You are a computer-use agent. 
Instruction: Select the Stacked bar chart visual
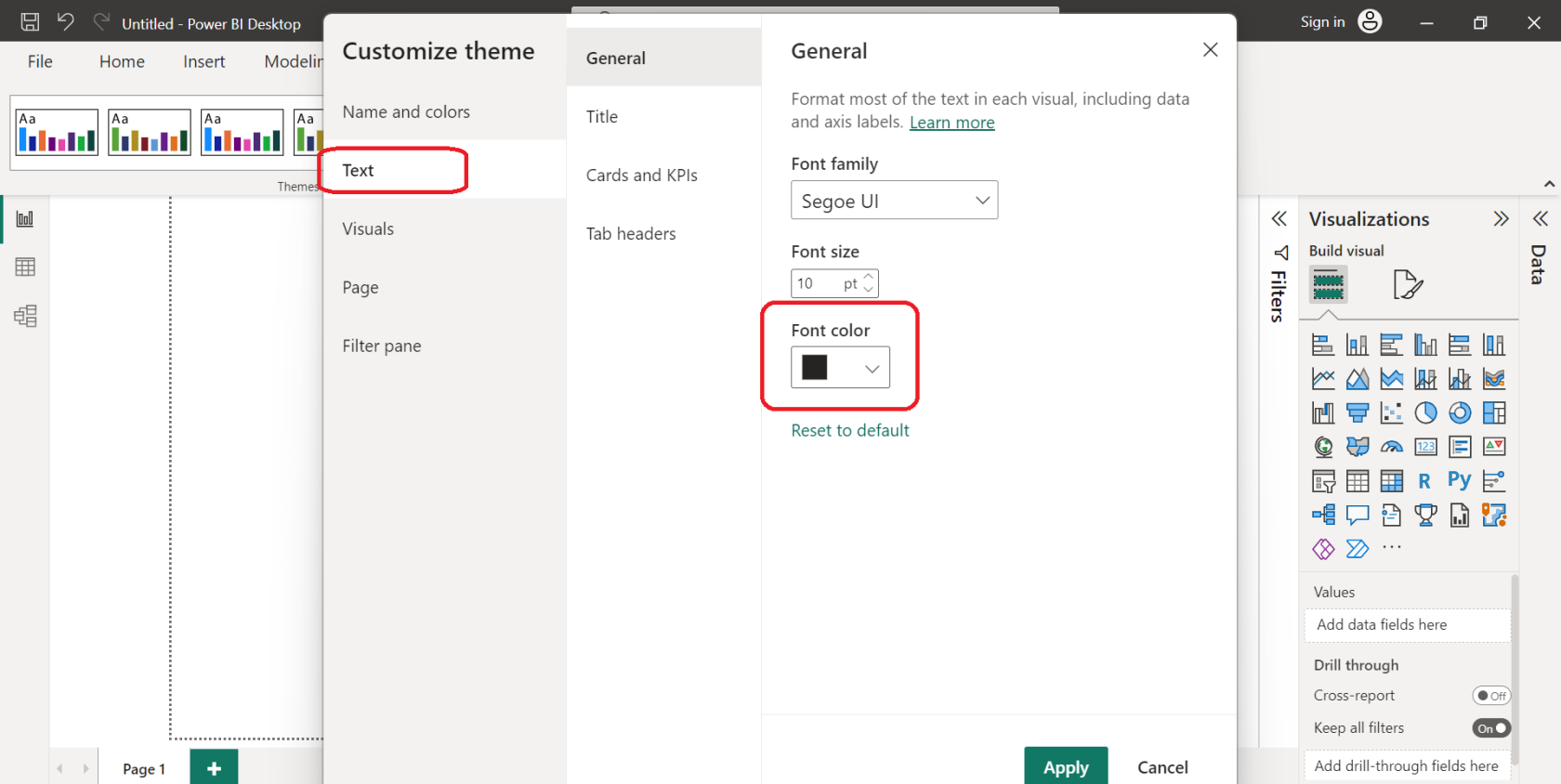1323,345
